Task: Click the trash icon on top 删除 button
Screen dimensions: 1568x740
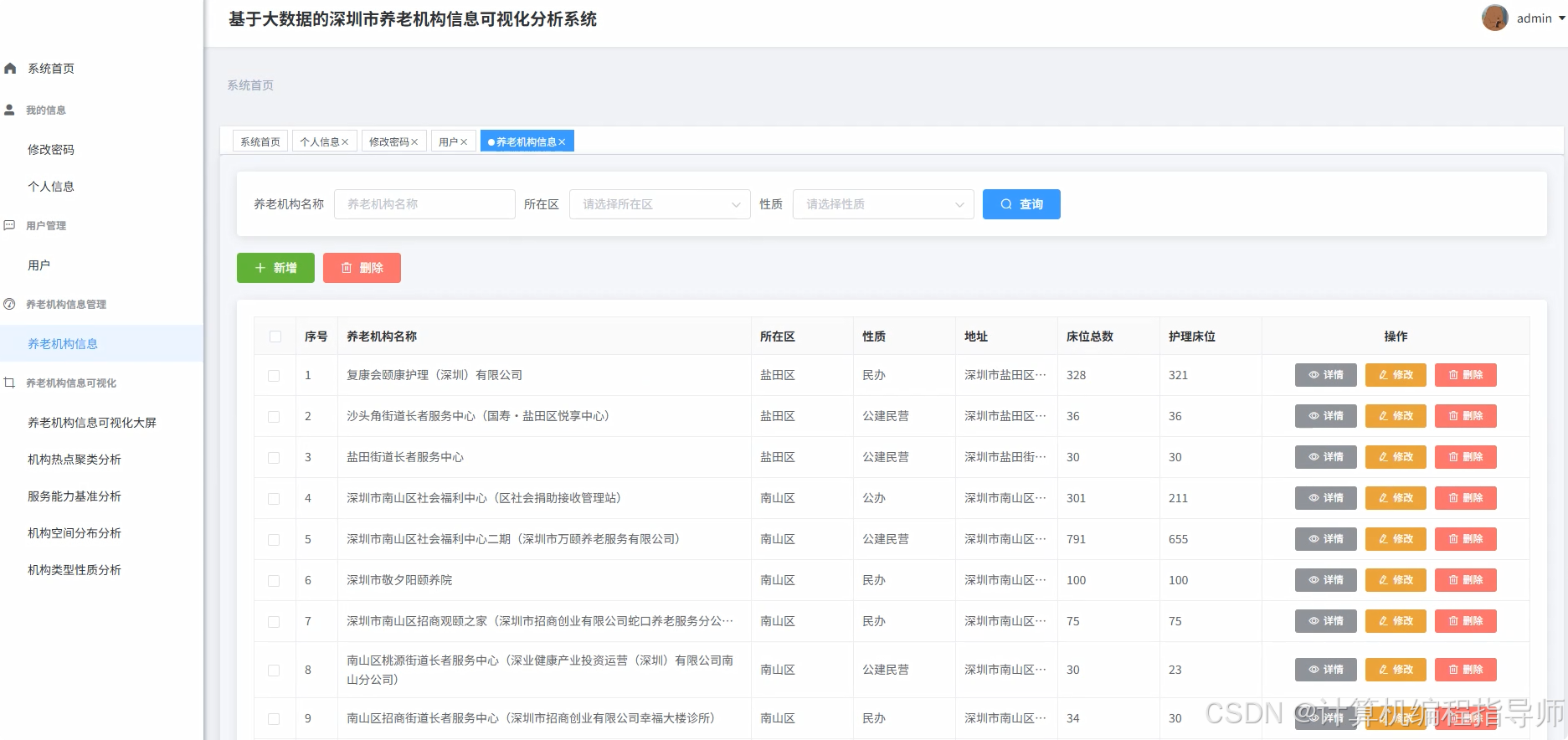Action: click(x=347, y=268)
